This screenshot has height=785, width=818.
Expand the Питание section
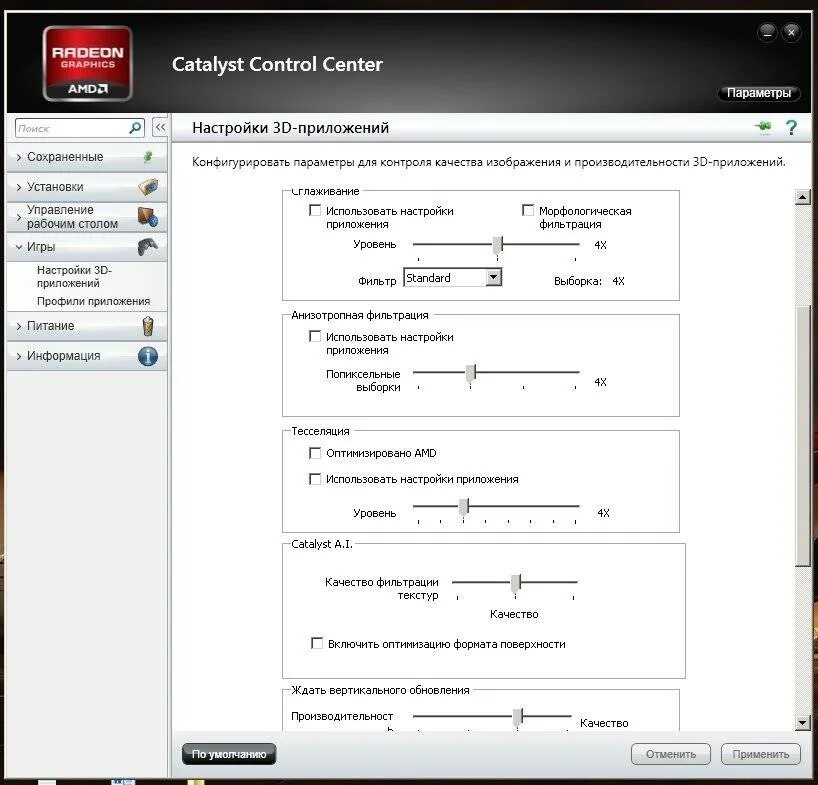point(87,326)
